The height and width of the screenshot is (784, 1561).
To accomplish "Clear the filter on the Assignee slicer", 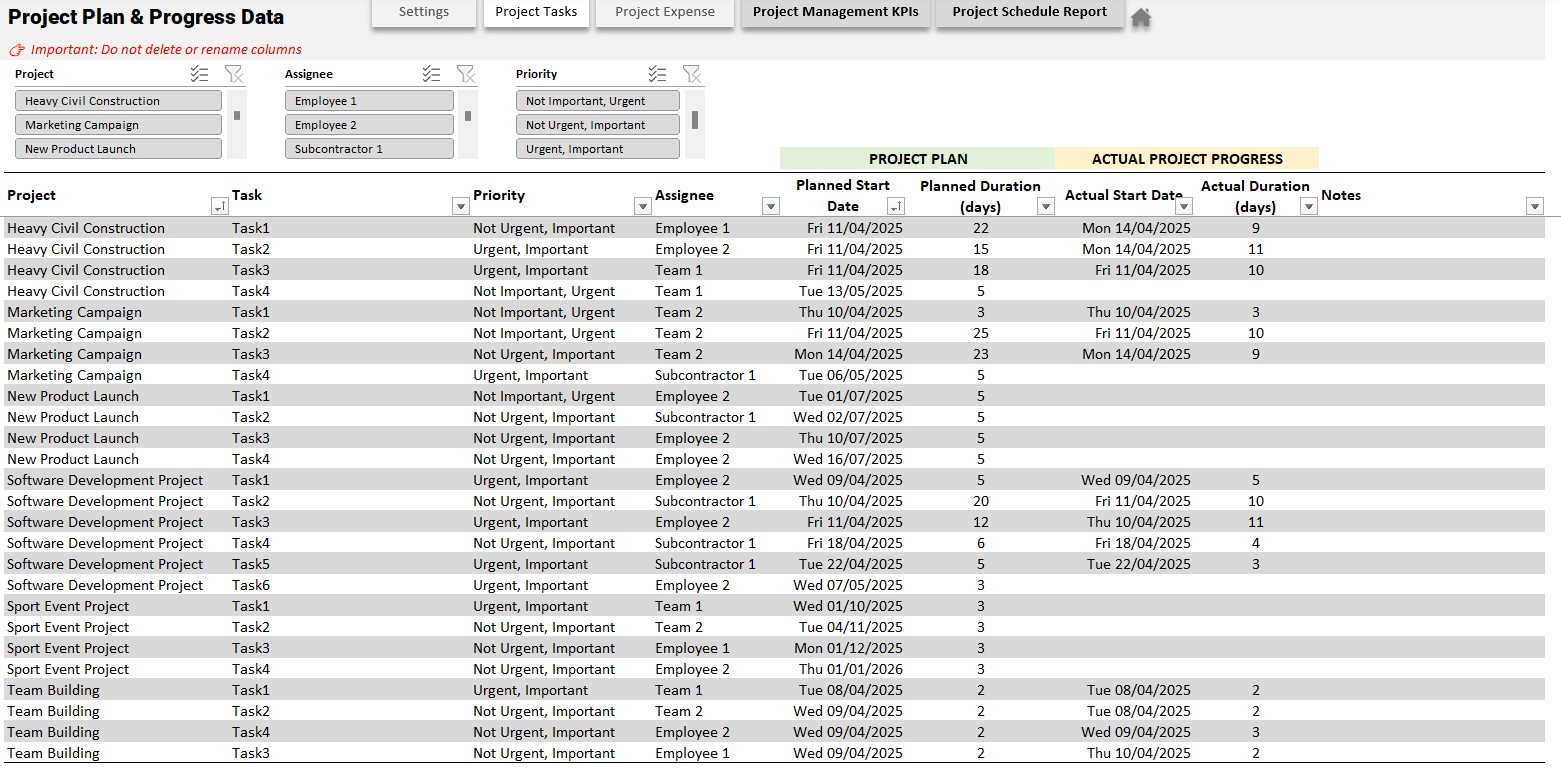I will coord(465,74).
